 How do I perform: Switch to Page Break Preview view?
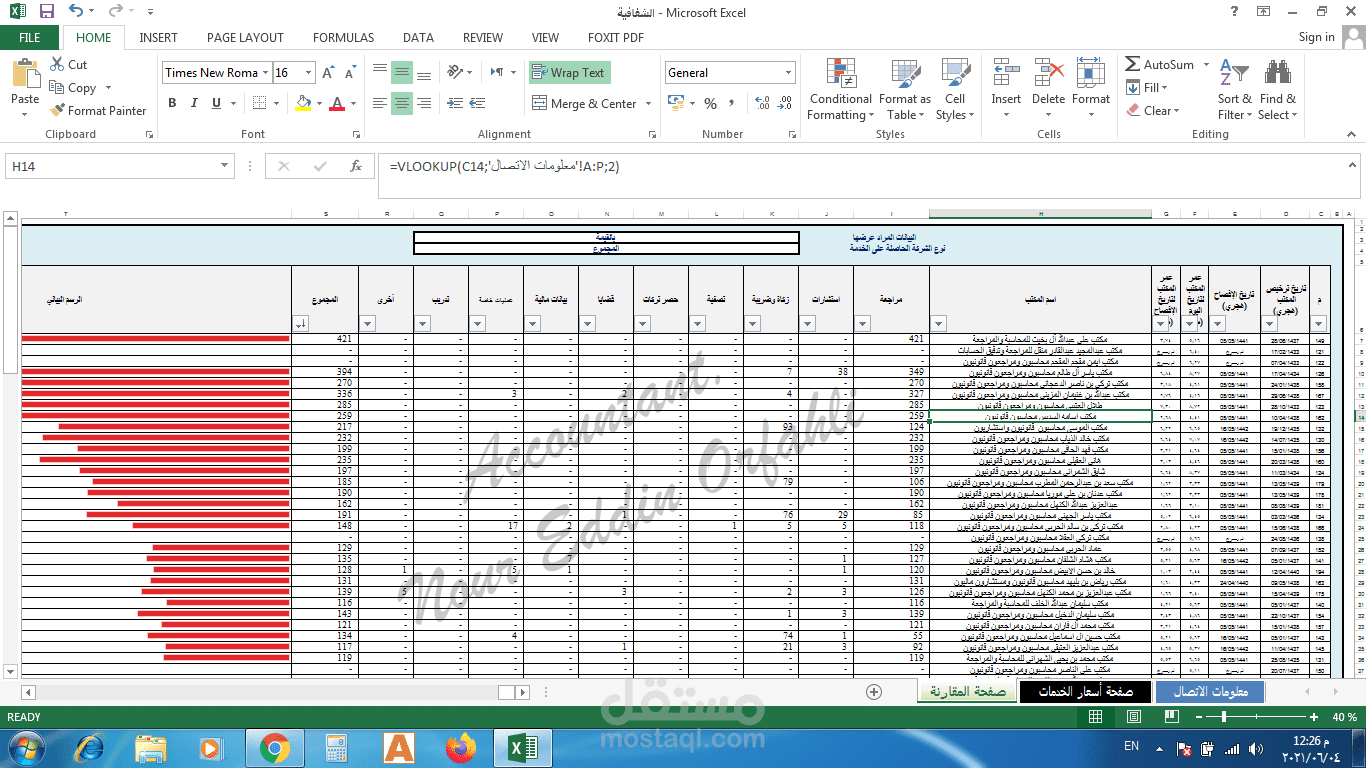point(1170,718)
